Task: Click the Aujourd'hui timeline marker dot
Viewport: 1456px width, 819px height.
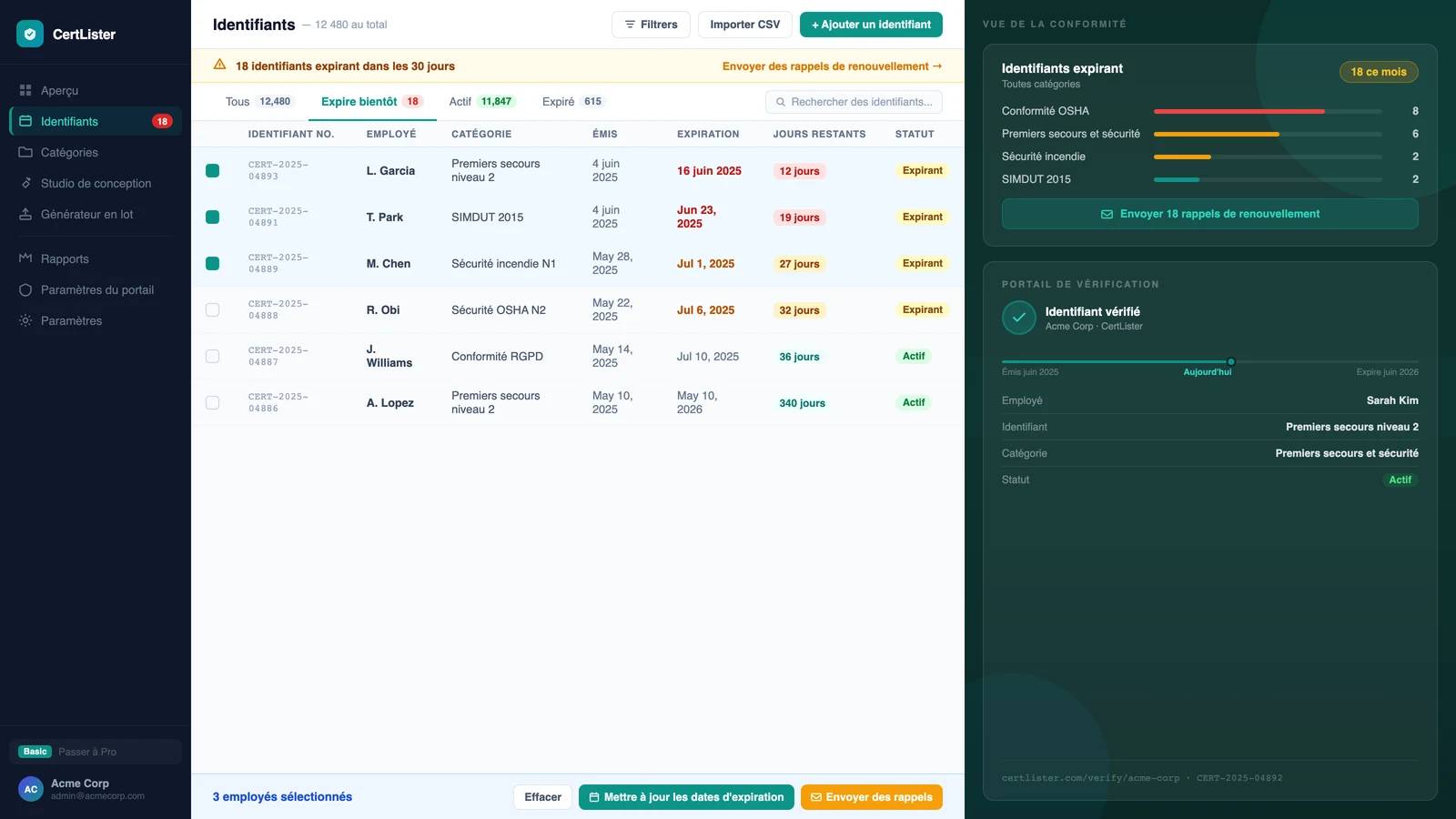Action: [x=1231, y=361]
